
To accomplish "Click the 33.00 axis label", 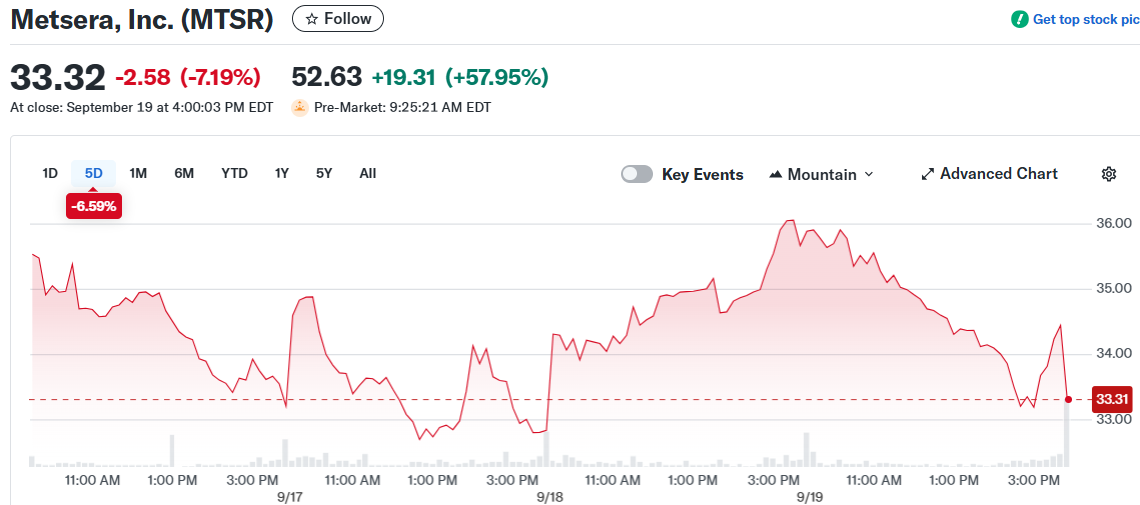I will [x=1113, y=419].
